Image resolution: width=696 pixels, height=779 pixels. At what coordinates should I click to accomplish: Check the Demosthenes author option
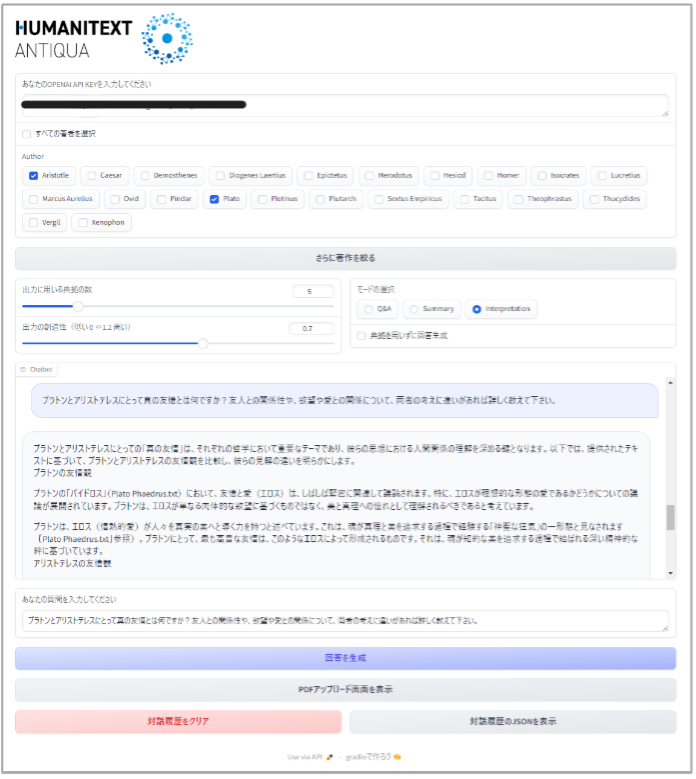tap(145, 176)
